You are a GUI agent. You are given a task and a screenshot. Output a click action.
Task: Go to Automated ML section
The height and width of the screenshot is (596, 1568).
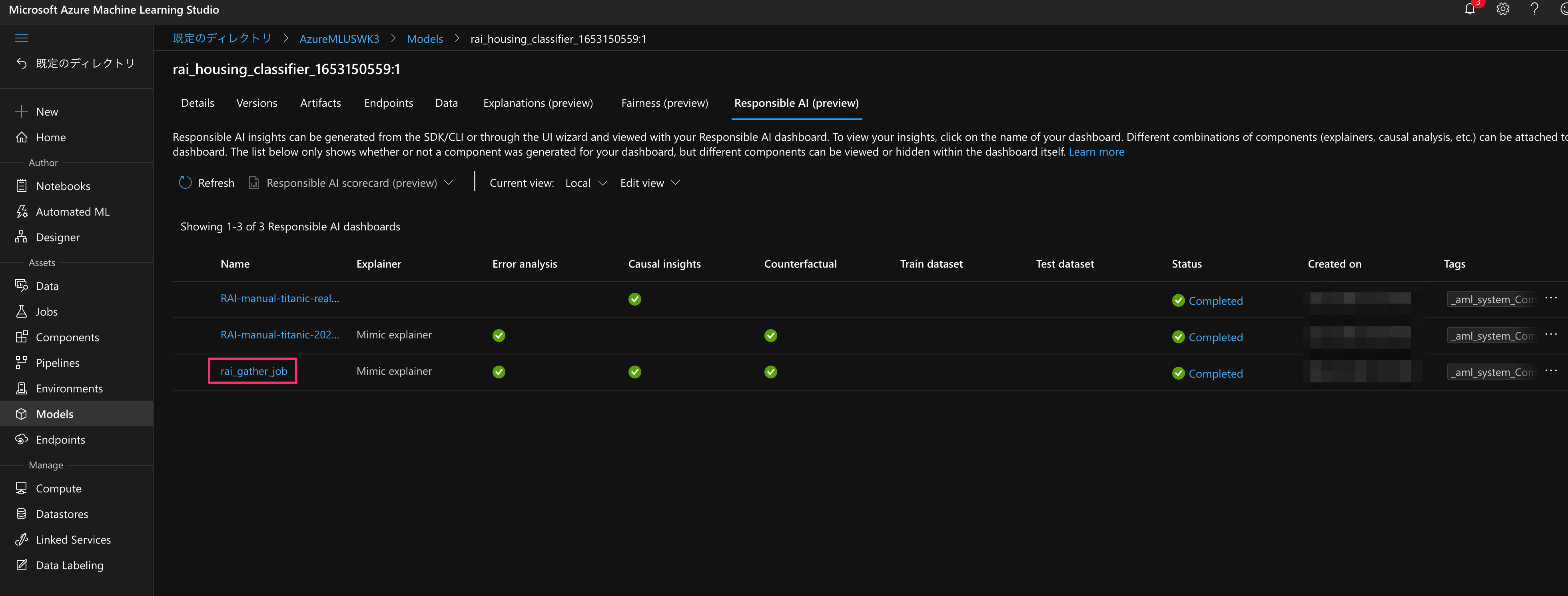(72, 212)
